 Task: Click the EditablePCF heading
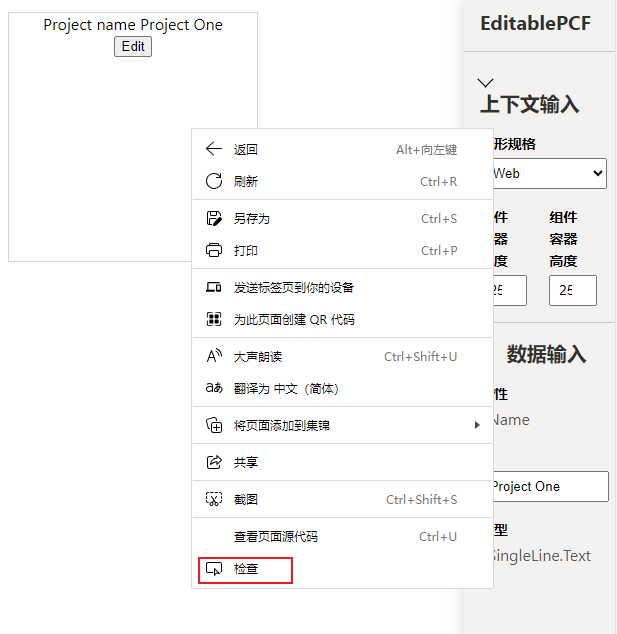535,23
